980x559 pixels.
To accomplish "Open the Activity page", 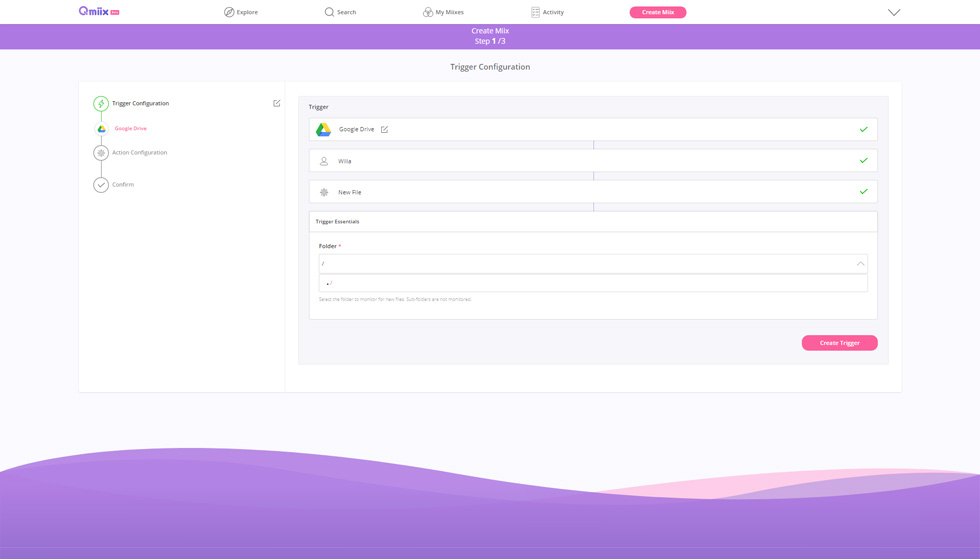I will coord(547,12).
